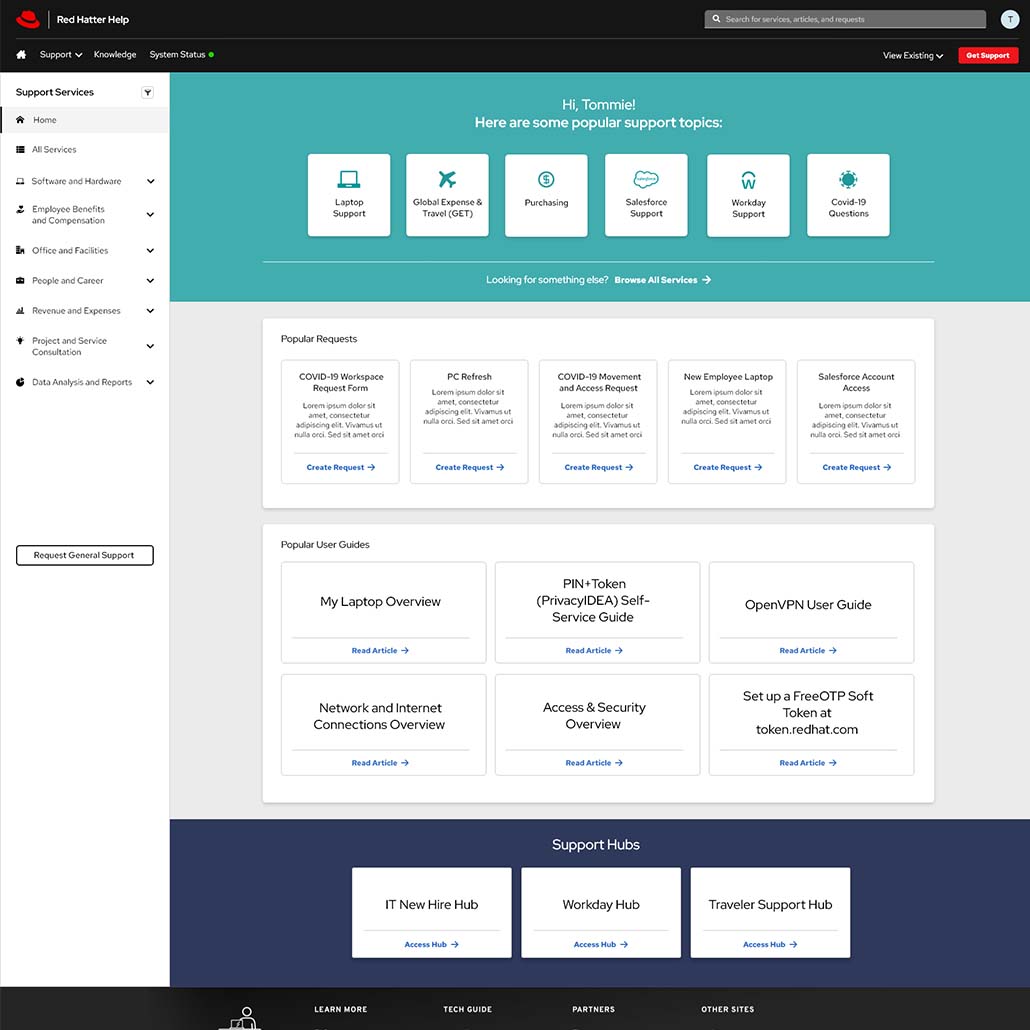Access Hub for IT New Hire Hub

click(x=431, y=944)
